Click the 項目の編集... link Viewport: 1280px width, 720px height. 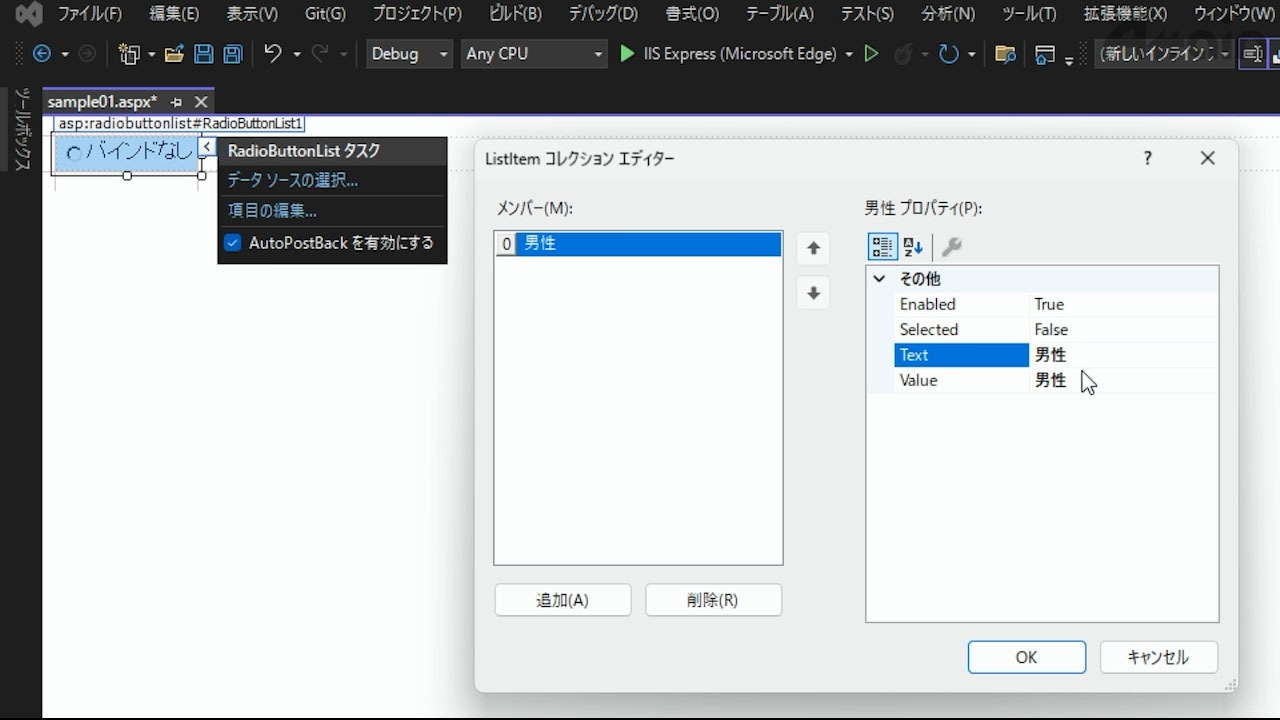tap(272, 211)
